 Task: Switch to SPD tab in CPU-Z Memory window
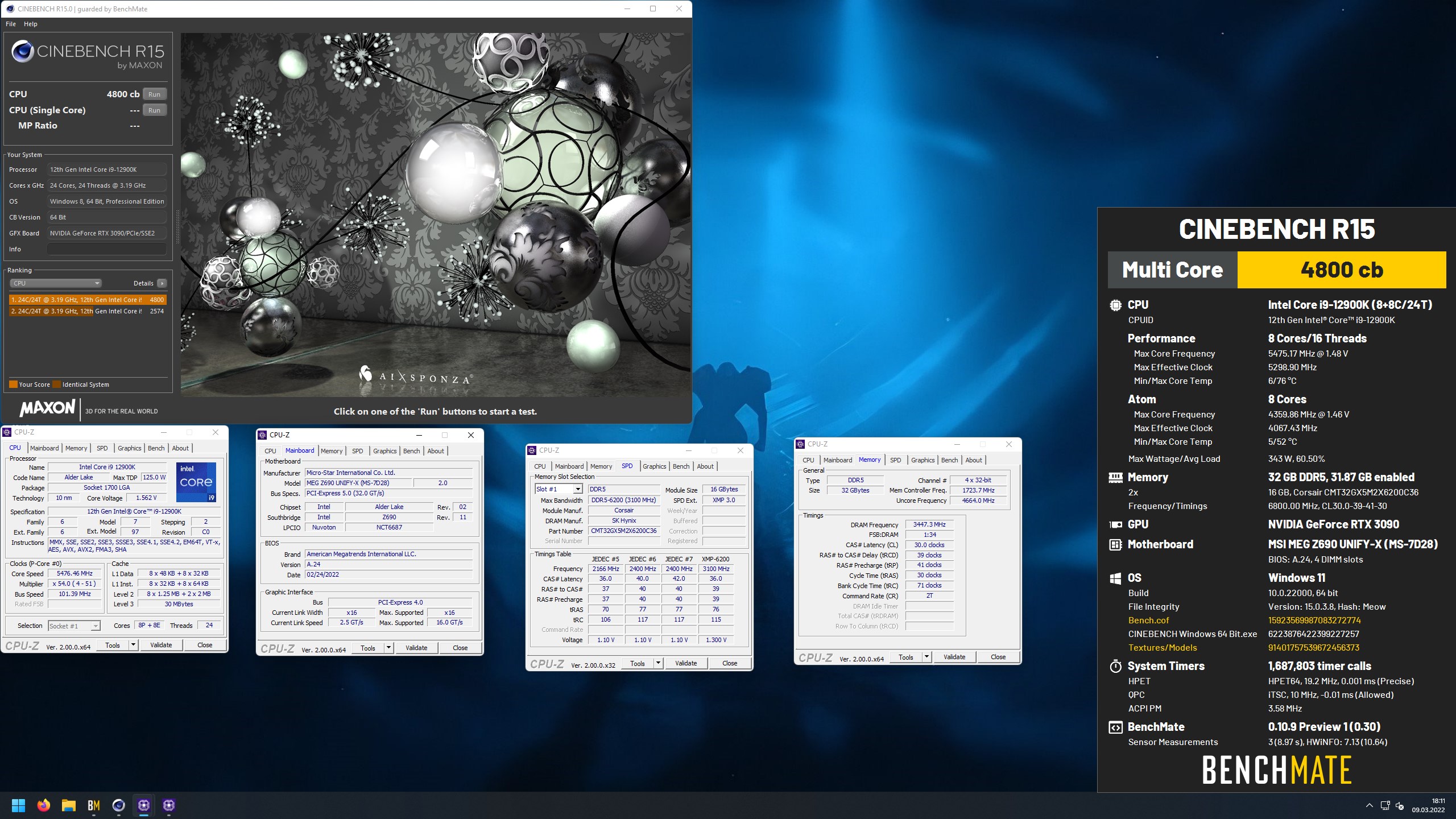point(895,460)
